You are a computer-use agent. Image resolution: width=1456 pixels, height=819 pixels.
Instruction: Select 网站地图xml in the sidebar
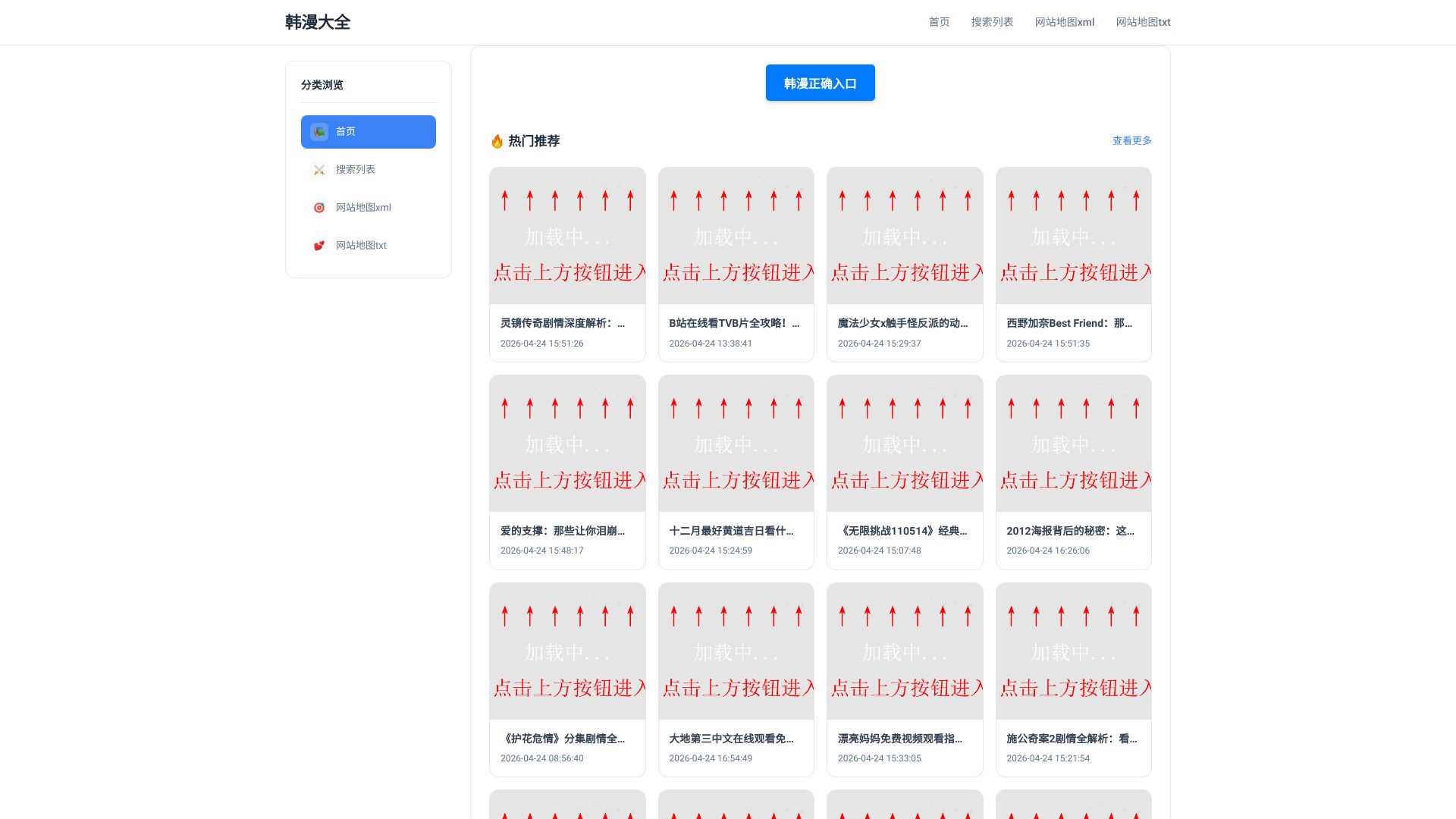[x=369, y=208]
